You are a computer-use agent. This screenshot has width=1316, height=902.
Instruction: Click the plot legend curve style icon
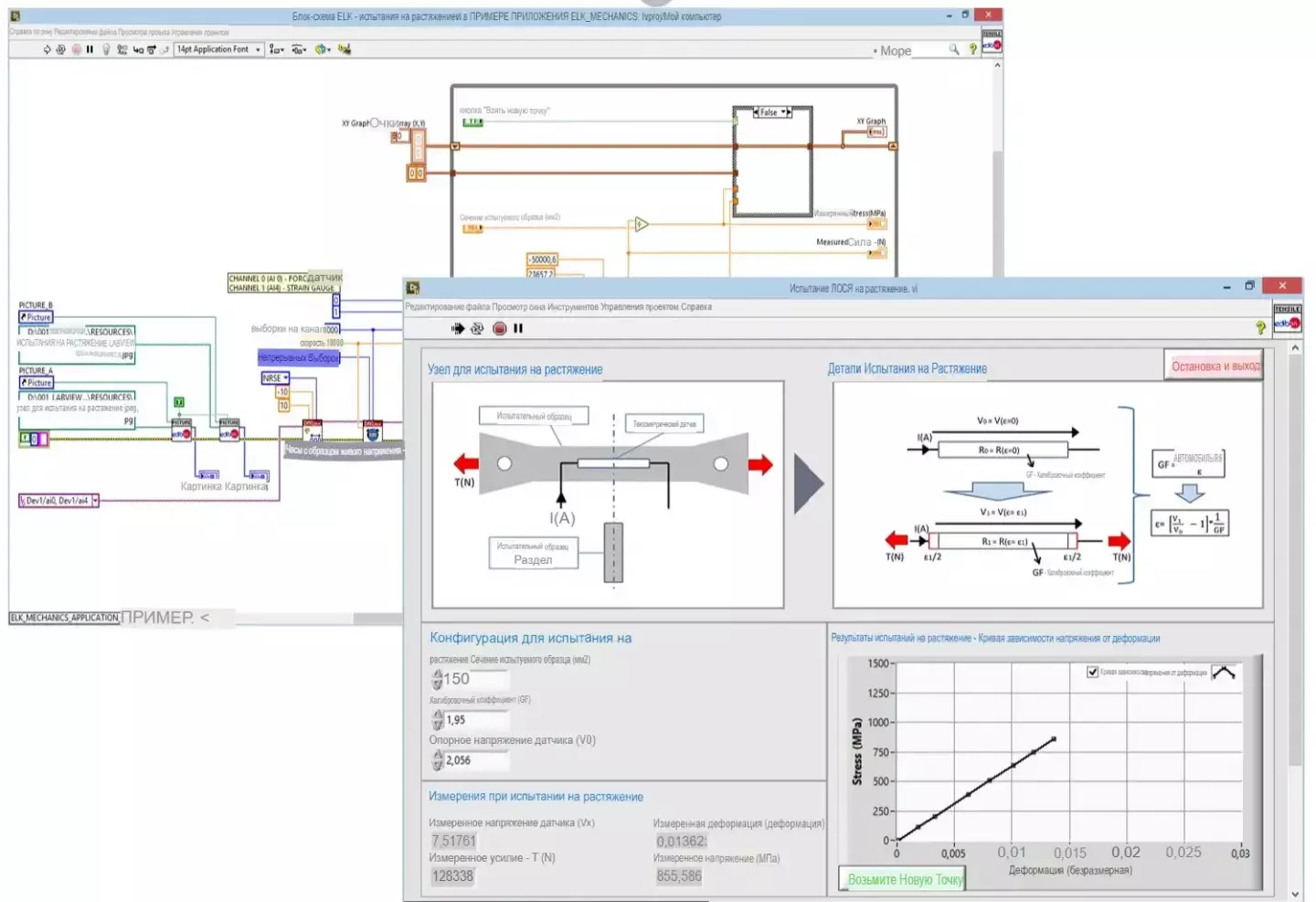coord(1224,673)
